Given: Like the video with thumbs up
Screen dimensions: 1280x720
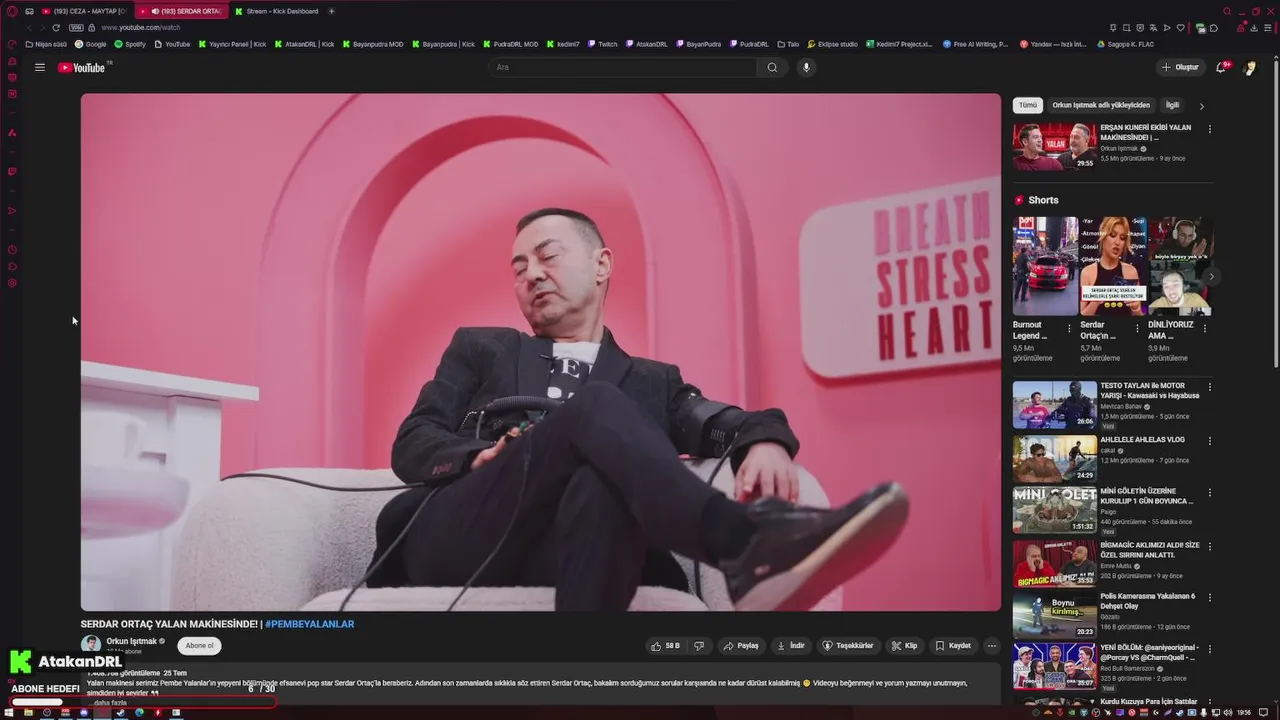Looking at the screenshot, I should pos(666,646).
